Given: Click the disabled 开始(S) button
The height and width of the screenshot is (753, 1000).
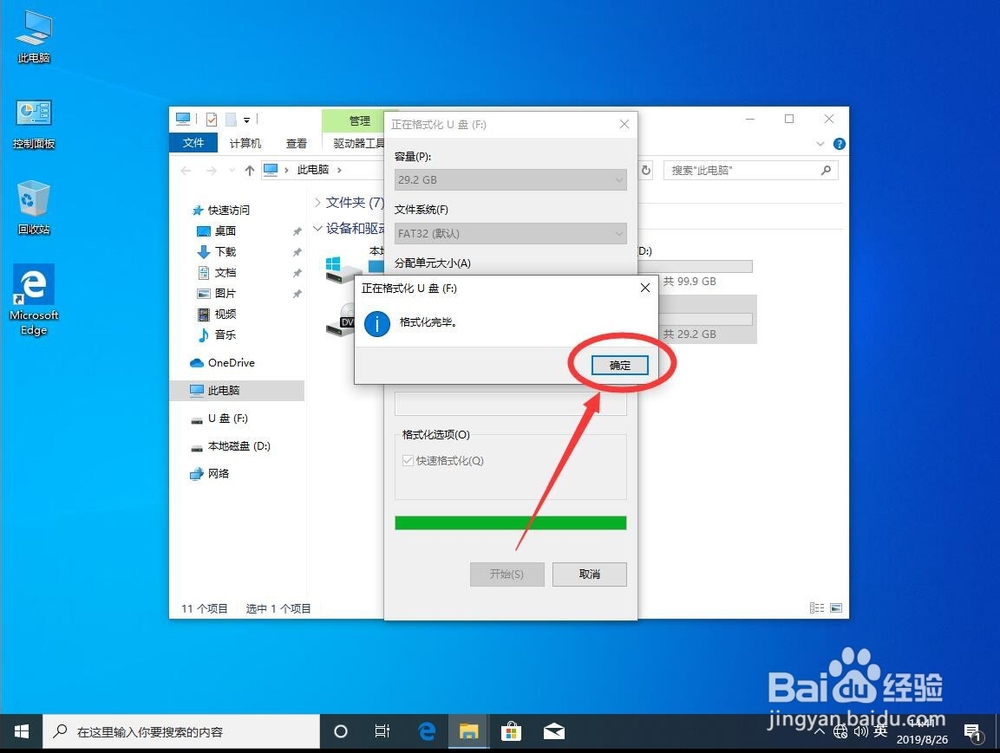Looking at the screenshot, I should point(507,574).
